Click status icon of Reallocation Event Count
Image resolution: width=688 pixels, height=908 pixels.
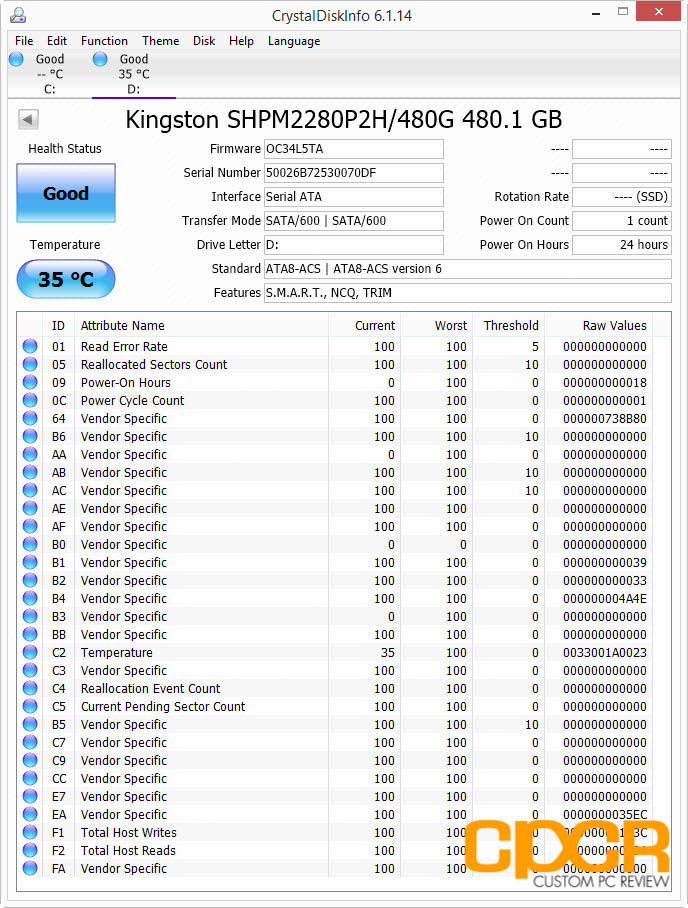click(x=30, y=688)
